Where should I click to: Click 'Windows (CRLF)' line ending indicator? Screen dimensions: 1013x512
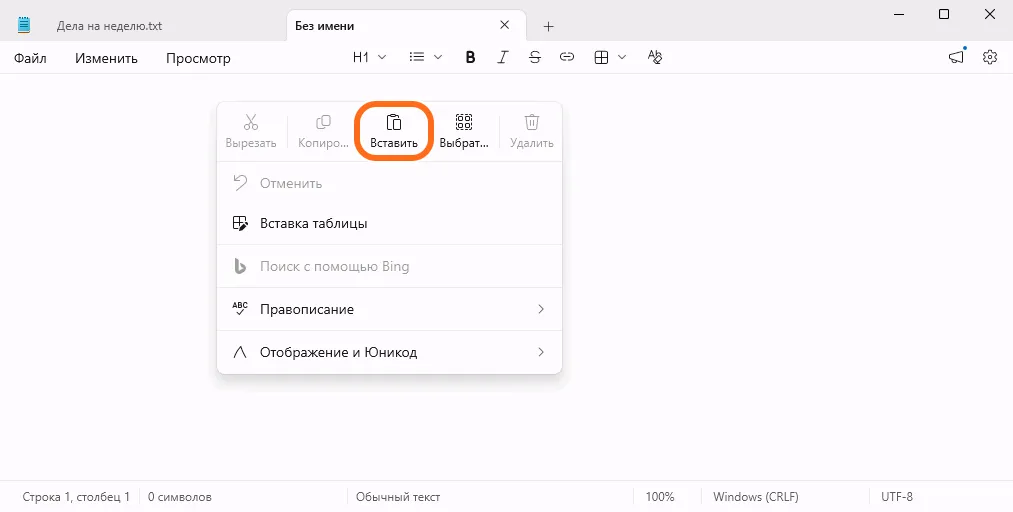(x=756, y=497)
